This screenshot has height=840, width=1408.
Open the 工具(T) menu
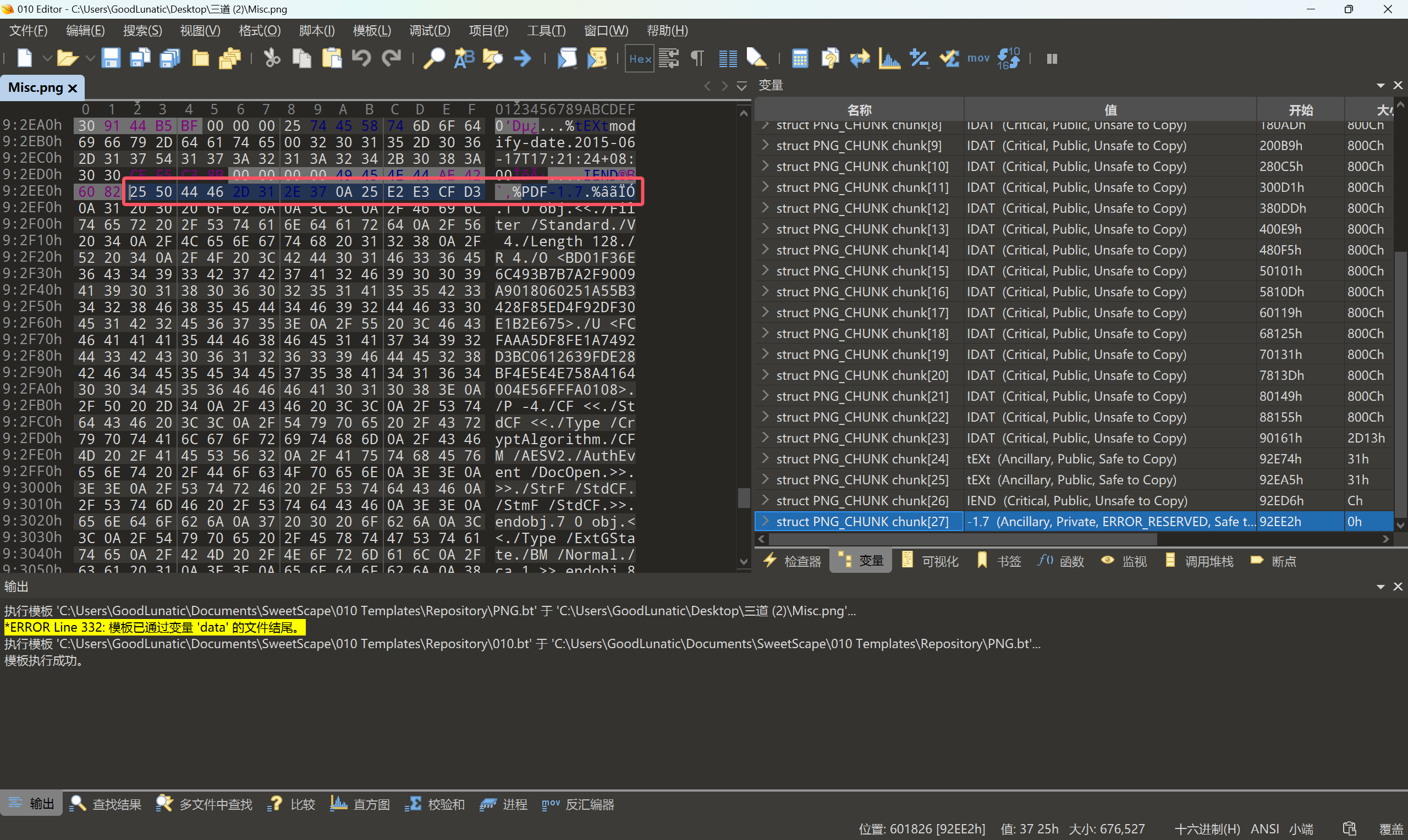(546, 31)
